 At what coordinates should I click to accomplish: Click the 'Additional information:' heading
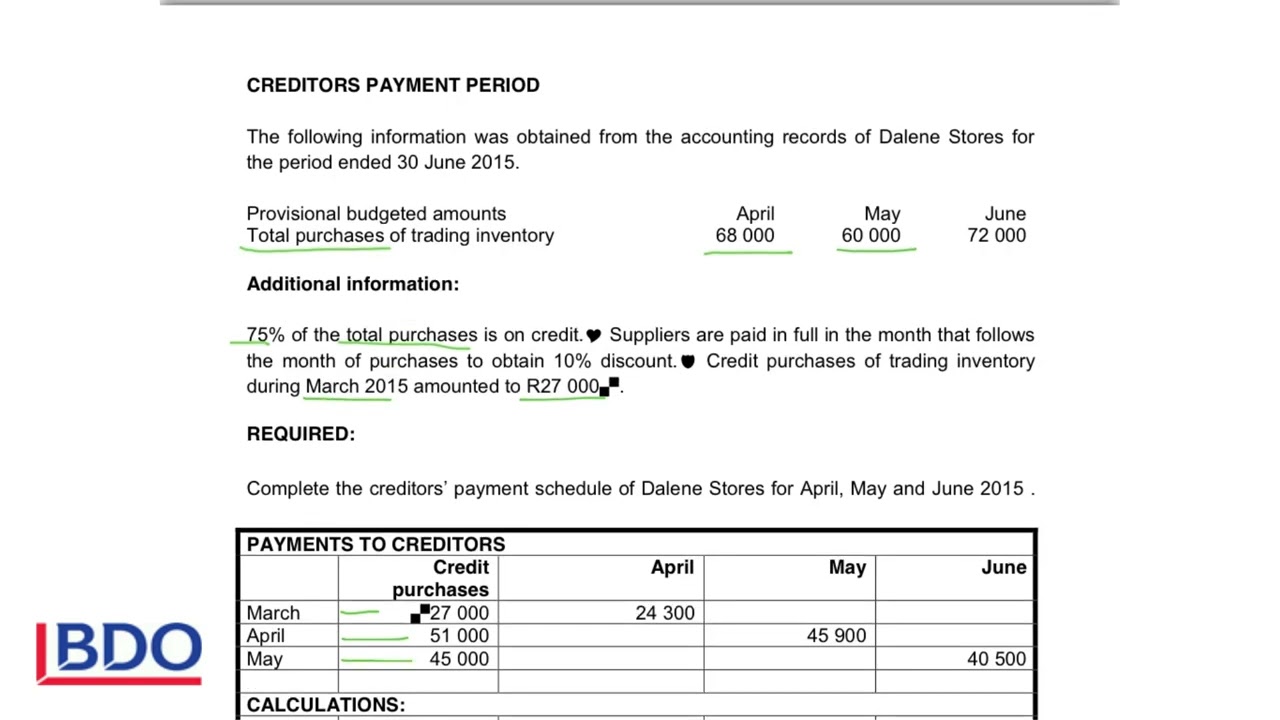[x=353, y=284]
